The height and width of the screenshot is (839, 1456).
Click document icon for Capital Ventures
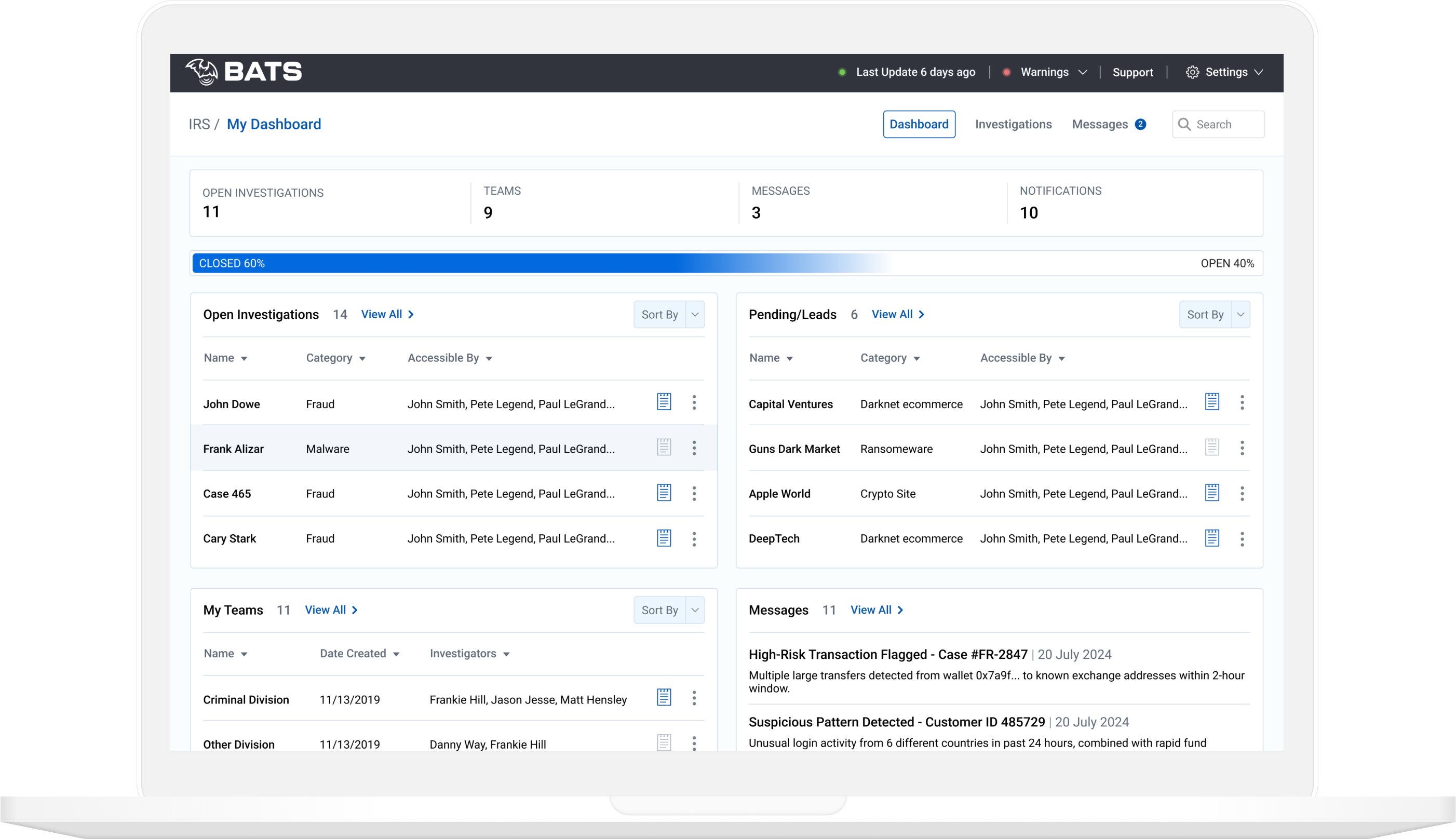click(1212, 402)
